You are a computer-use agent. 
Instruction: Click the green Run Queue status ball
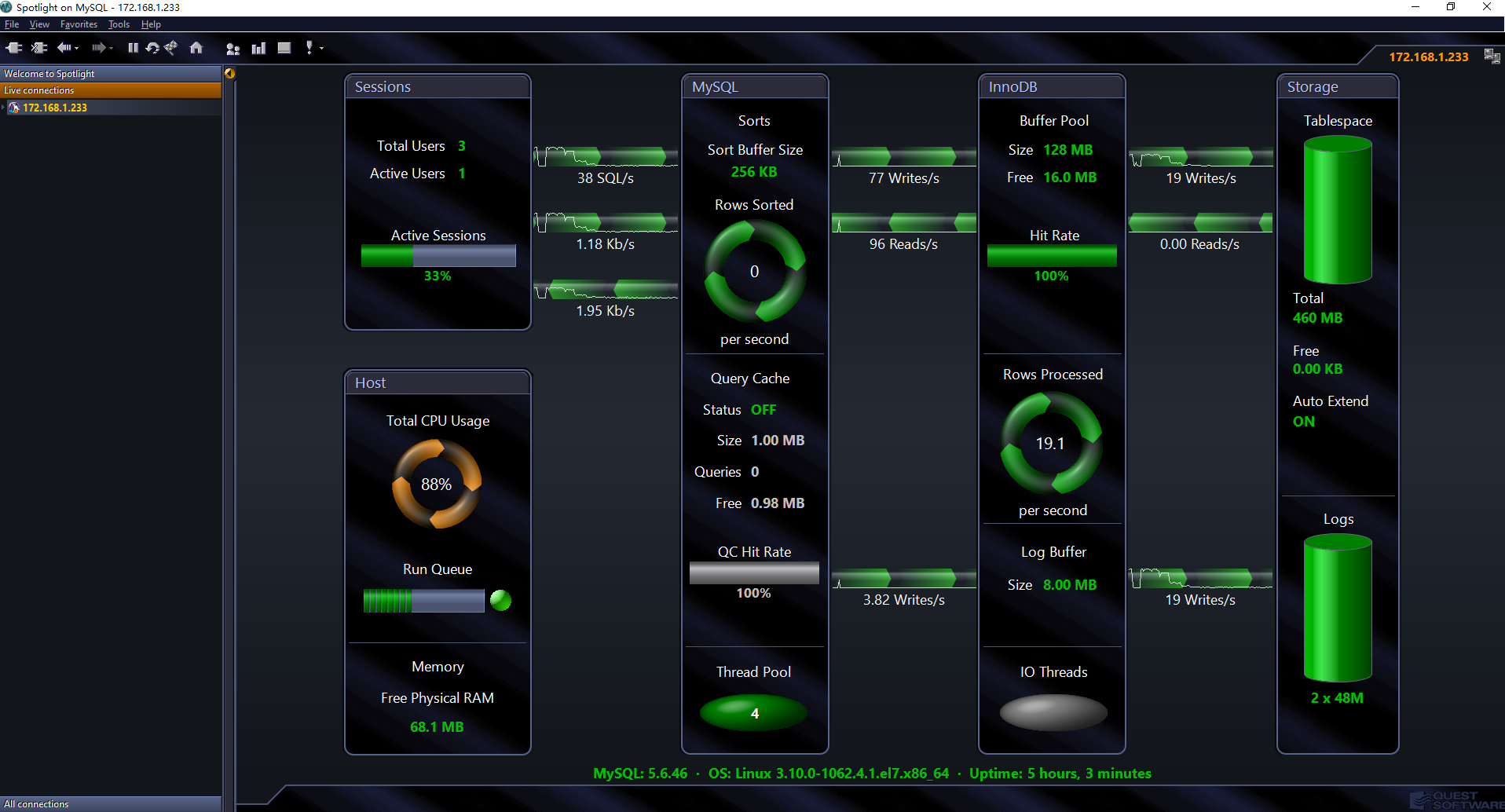click(500, 601)
